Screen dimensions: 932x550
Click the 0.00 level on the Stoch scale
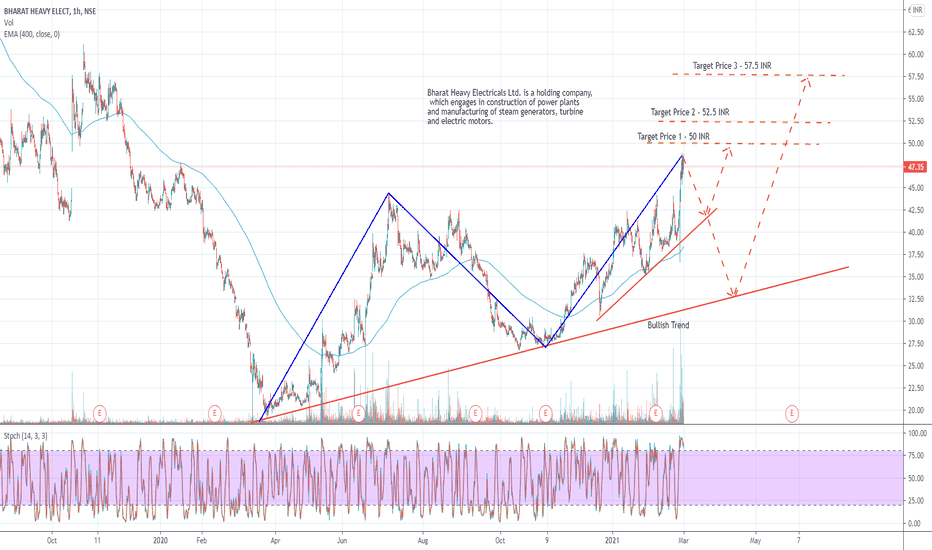click(914, 523)
